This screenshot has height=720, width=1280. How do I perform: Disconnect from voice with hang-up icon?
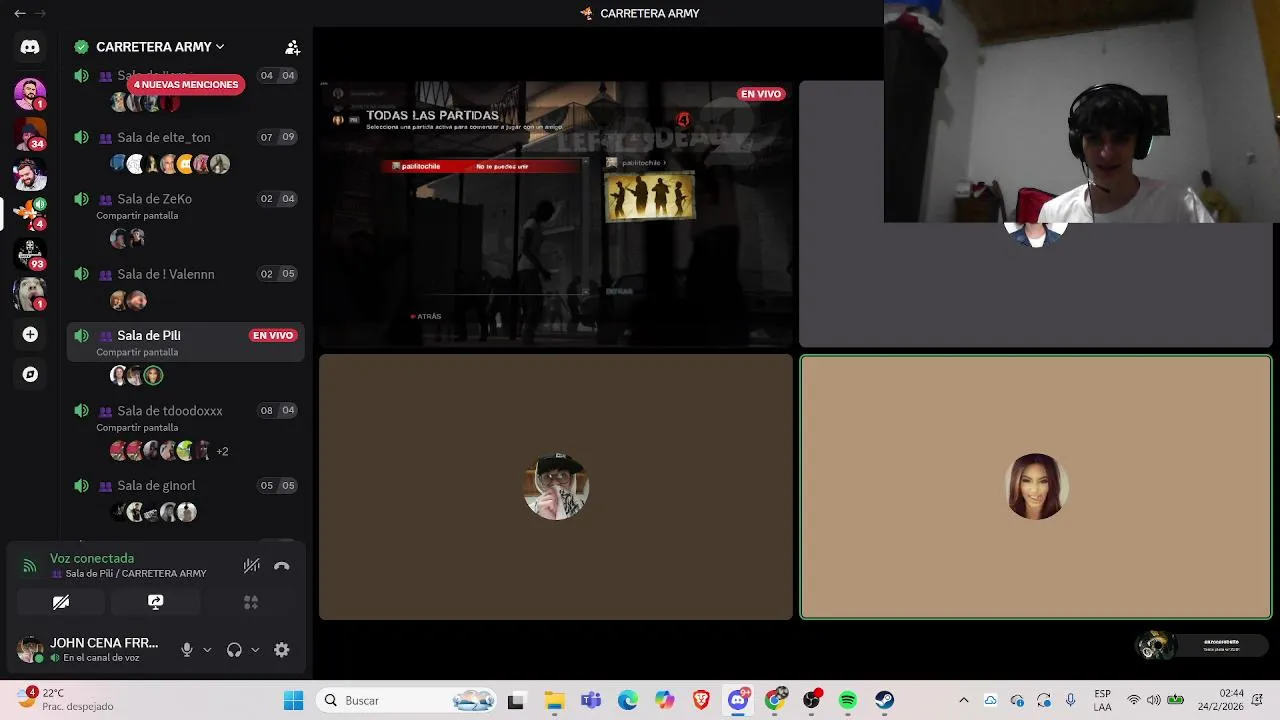282,566
